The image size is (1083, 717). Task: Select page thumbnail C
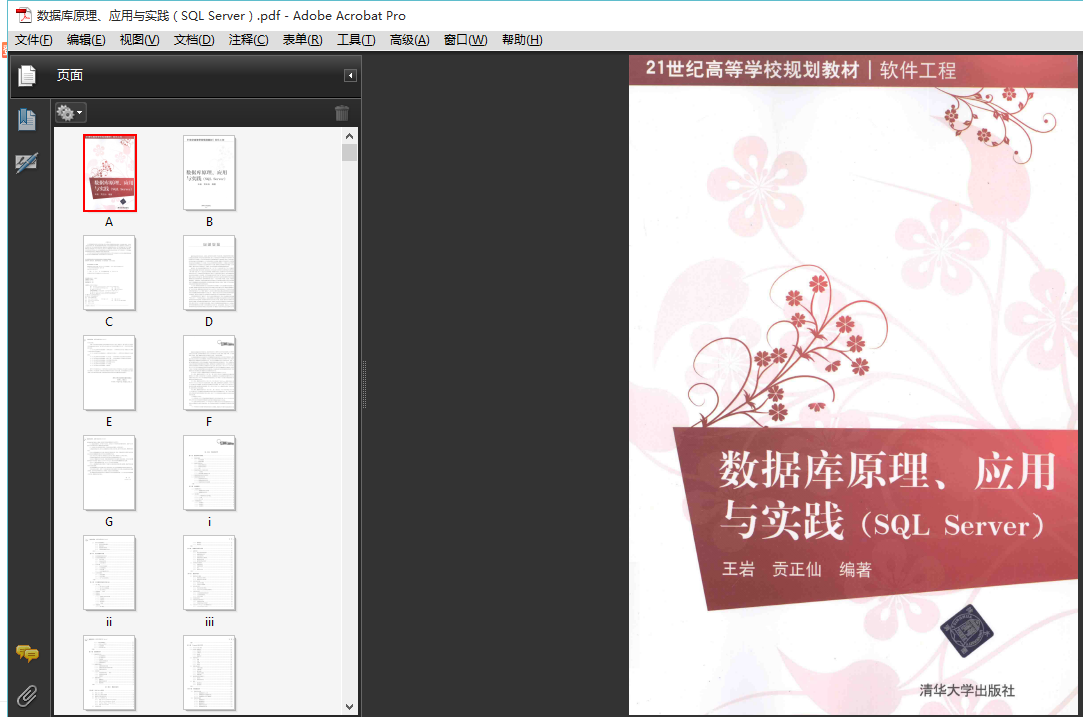[109, 273]
